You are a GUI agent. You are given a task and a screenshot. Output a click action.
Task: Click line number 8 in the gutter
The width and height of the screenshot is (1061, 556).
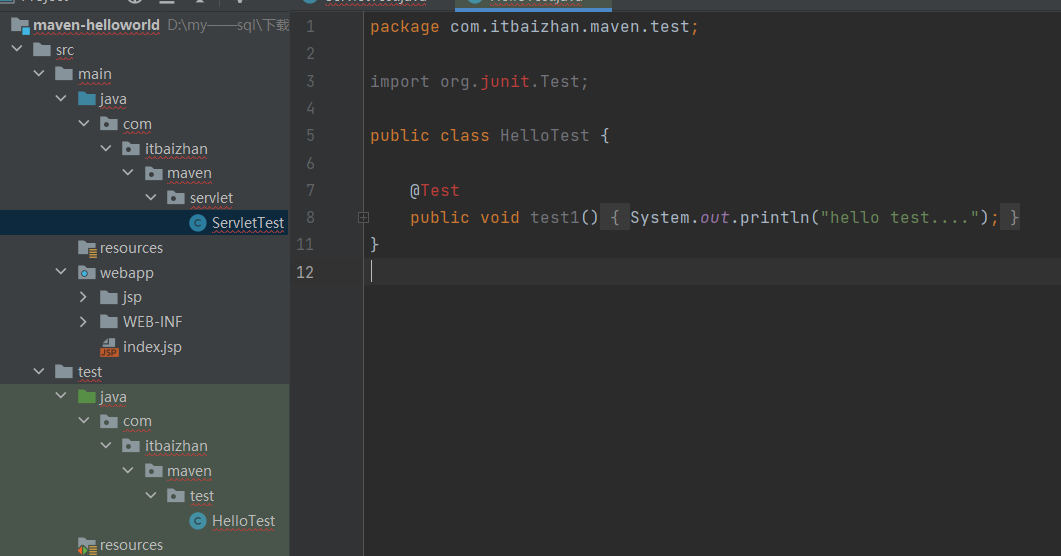pos(310,218)
